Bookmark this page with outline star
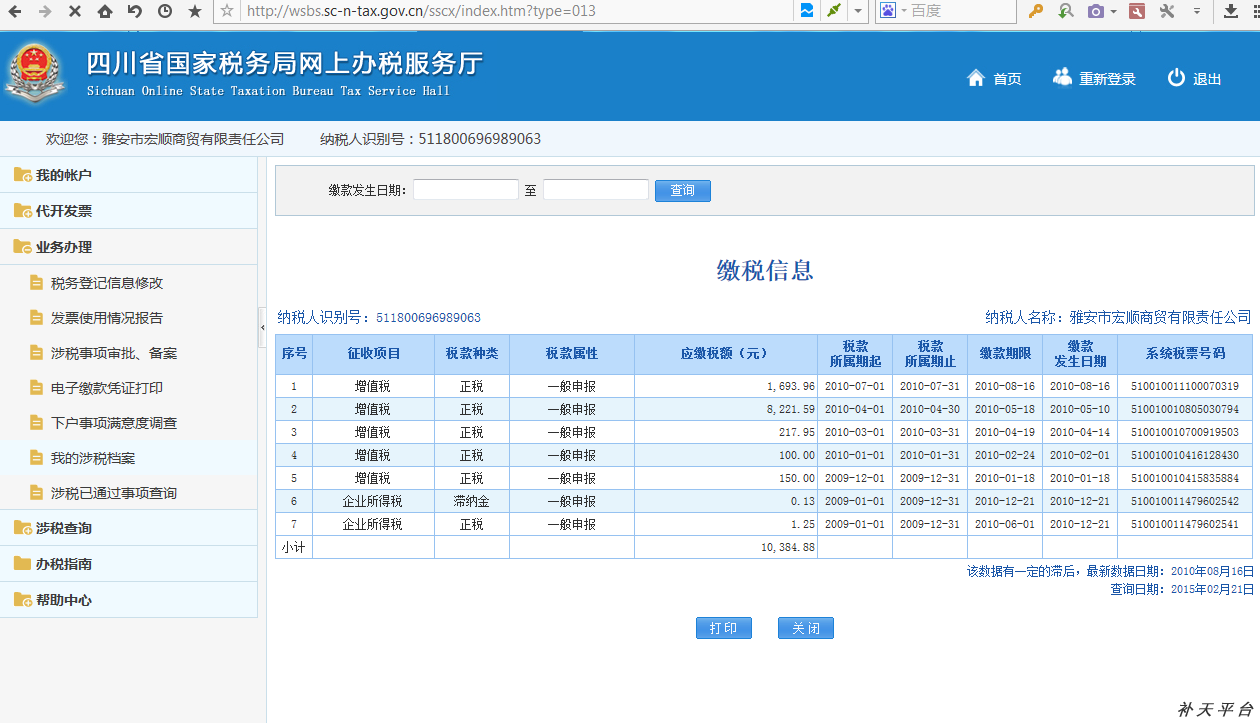1260x723 pixels. (x=227, y=11)
